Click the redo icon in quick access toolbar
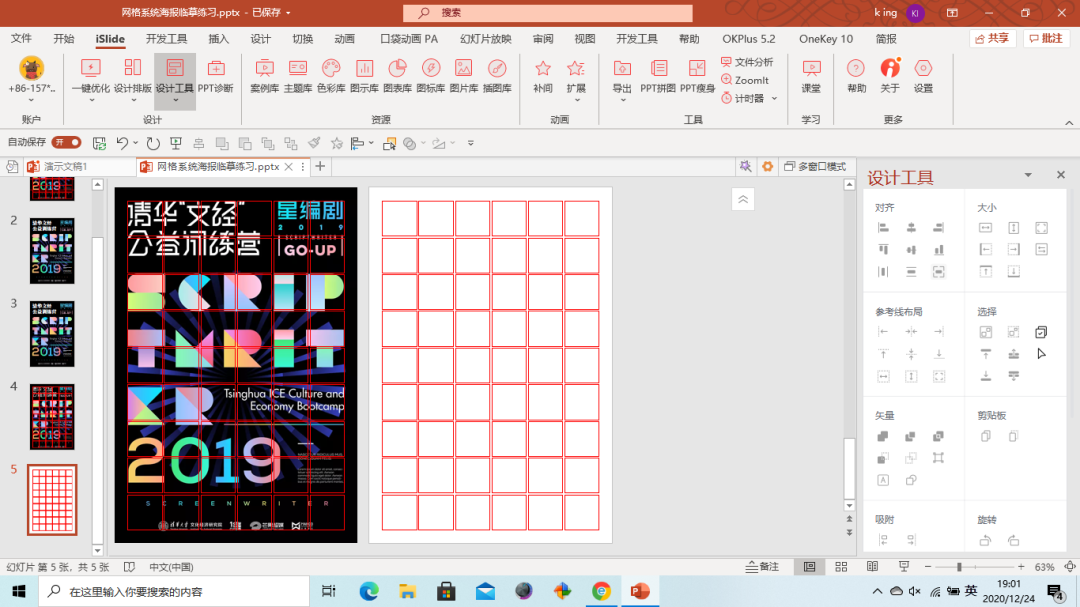 click(x=153, y=143)
